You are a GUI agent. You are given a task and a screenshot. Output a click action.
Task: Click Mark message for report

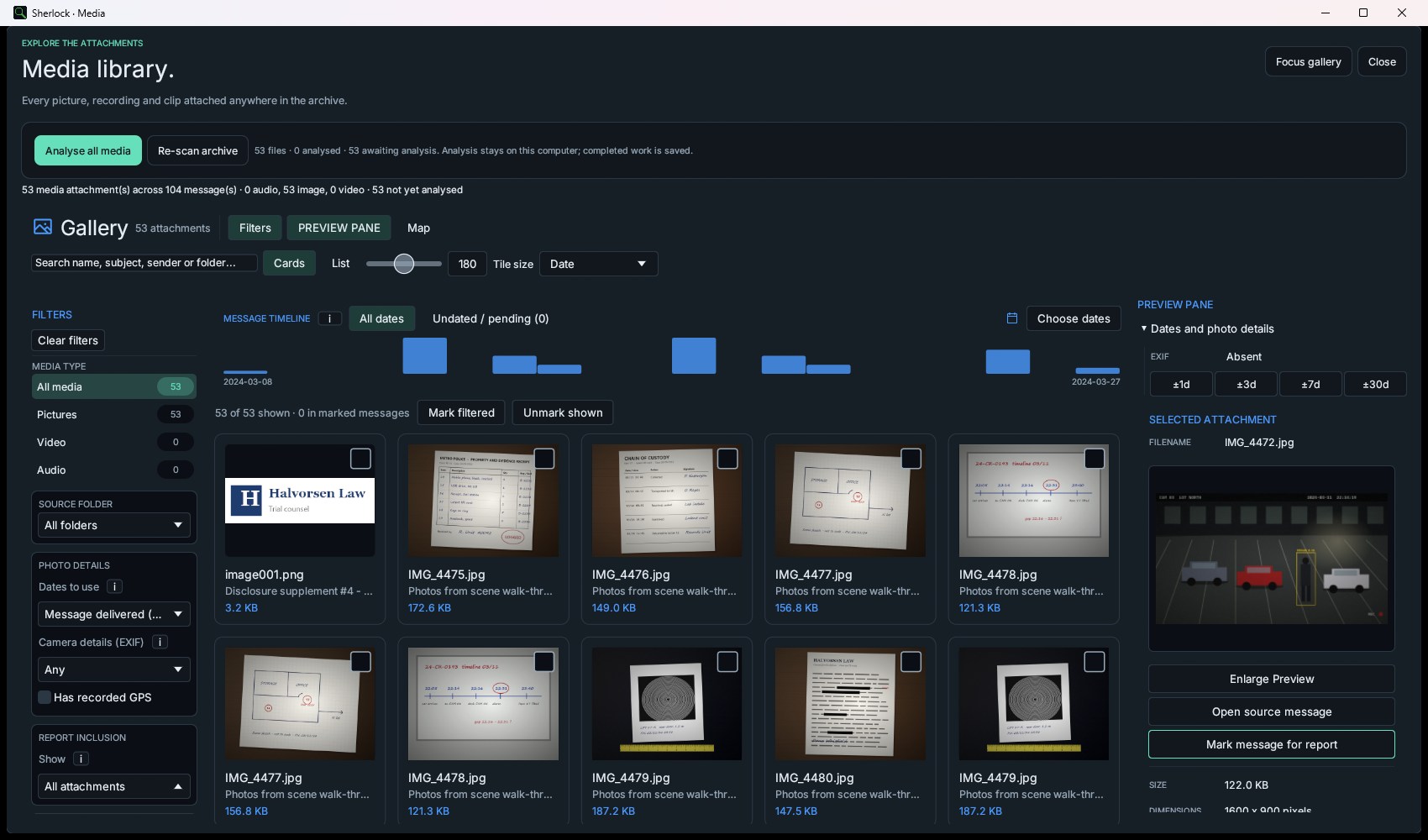1272,744
